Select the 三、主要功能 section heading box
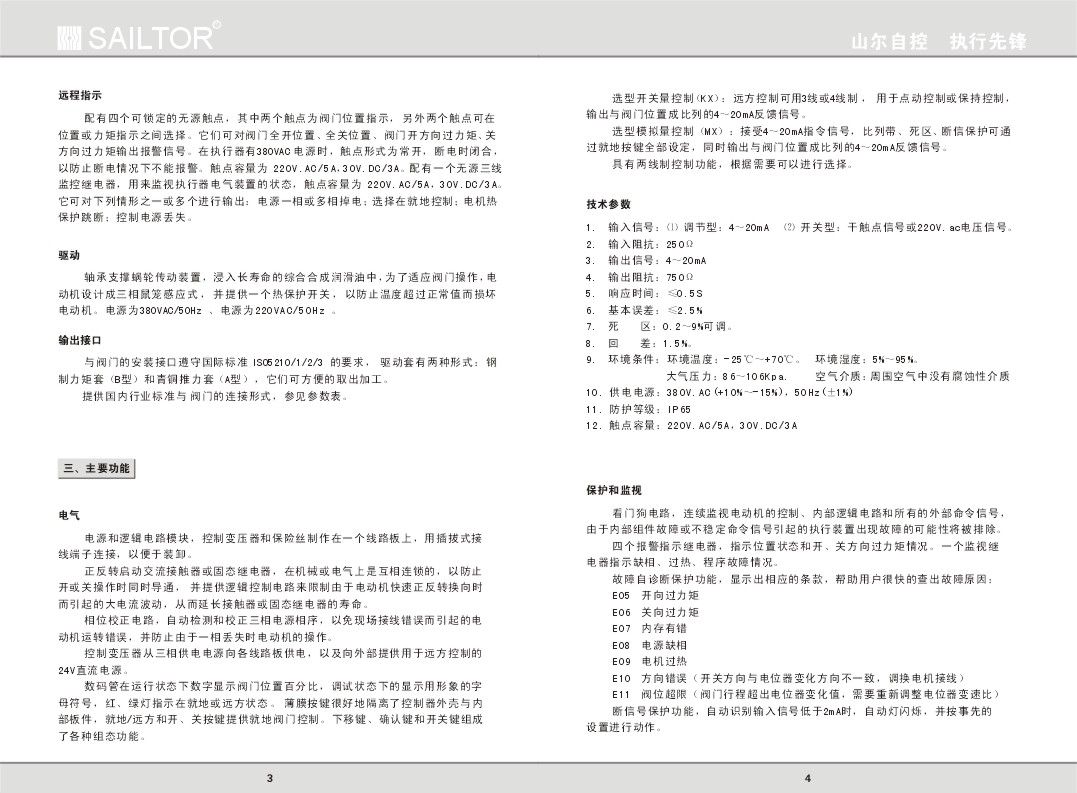Viewport: 1077px width, 793px height. (96, 469)
